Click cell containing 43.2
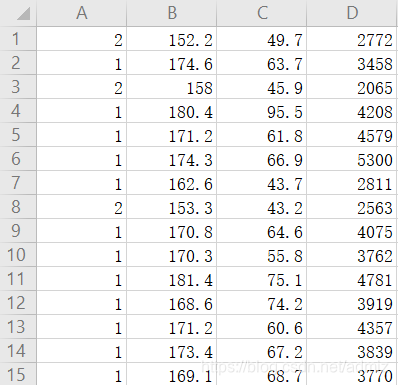The width and height of the screenshot is (398, 385). pyautogui.click(x=261, y=207)
